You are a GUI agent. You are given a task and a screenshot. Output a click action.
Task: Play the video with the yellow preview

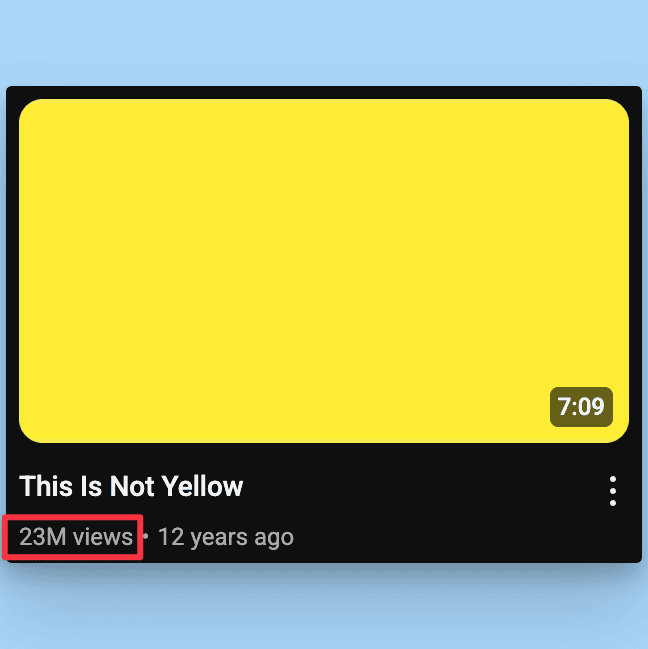[x=324, y=271]
